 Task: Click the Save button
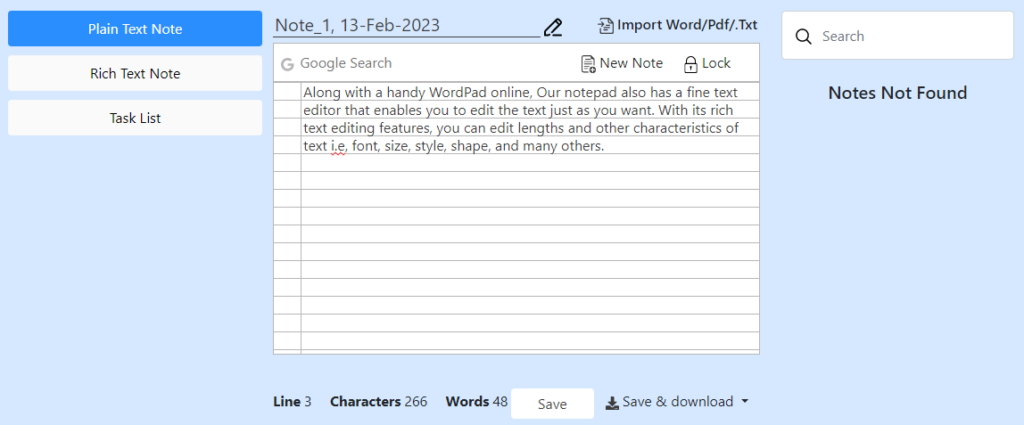[x=552, y=404]
